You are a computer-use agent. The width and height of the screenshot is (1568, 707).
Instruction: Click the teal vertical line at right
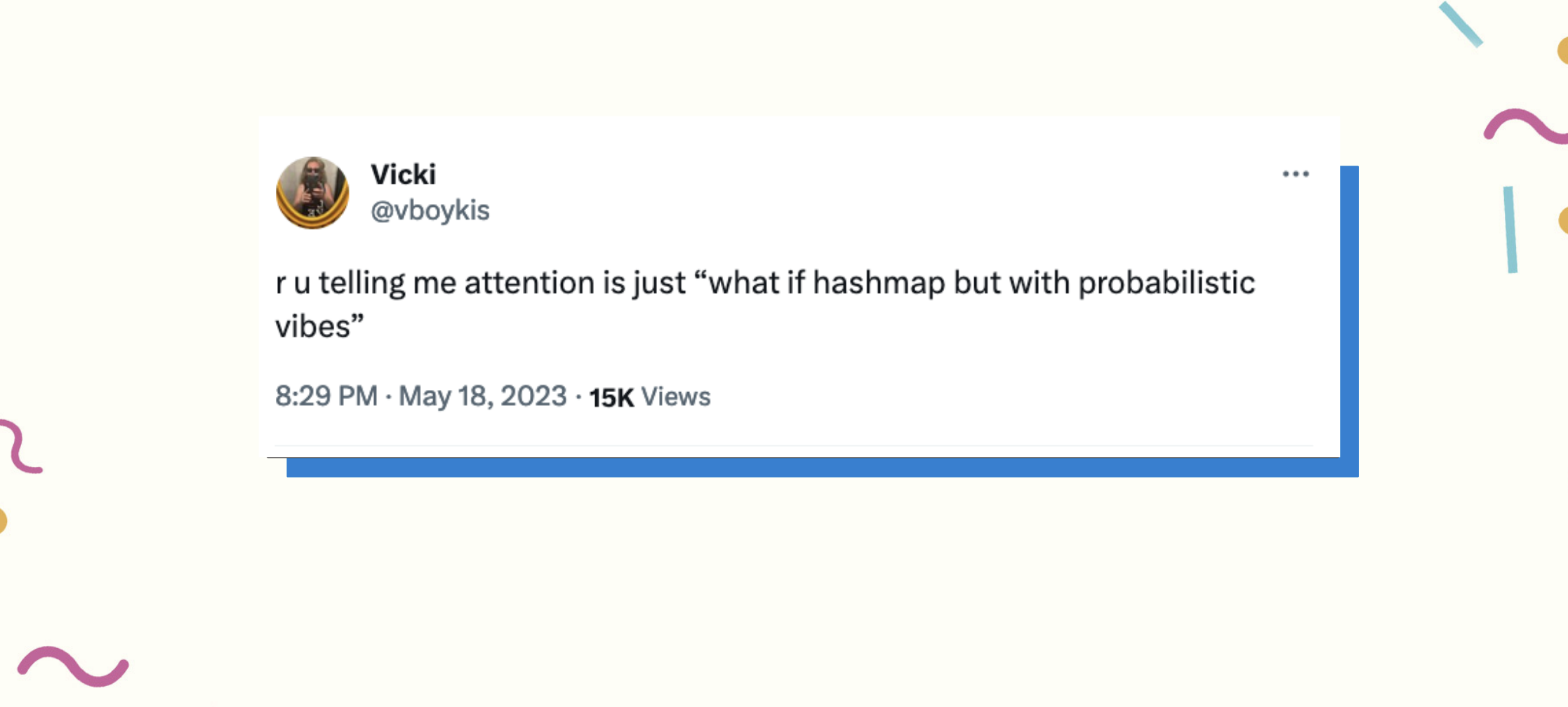1510,229
